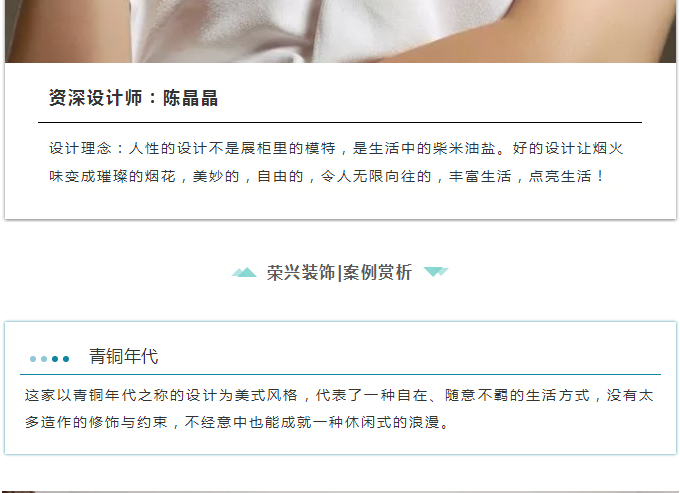The width and height of the screenshot is (680, 493).
Task: Click the line starting 多造作的修饰与约束
Action: click(x=237, y=422)
